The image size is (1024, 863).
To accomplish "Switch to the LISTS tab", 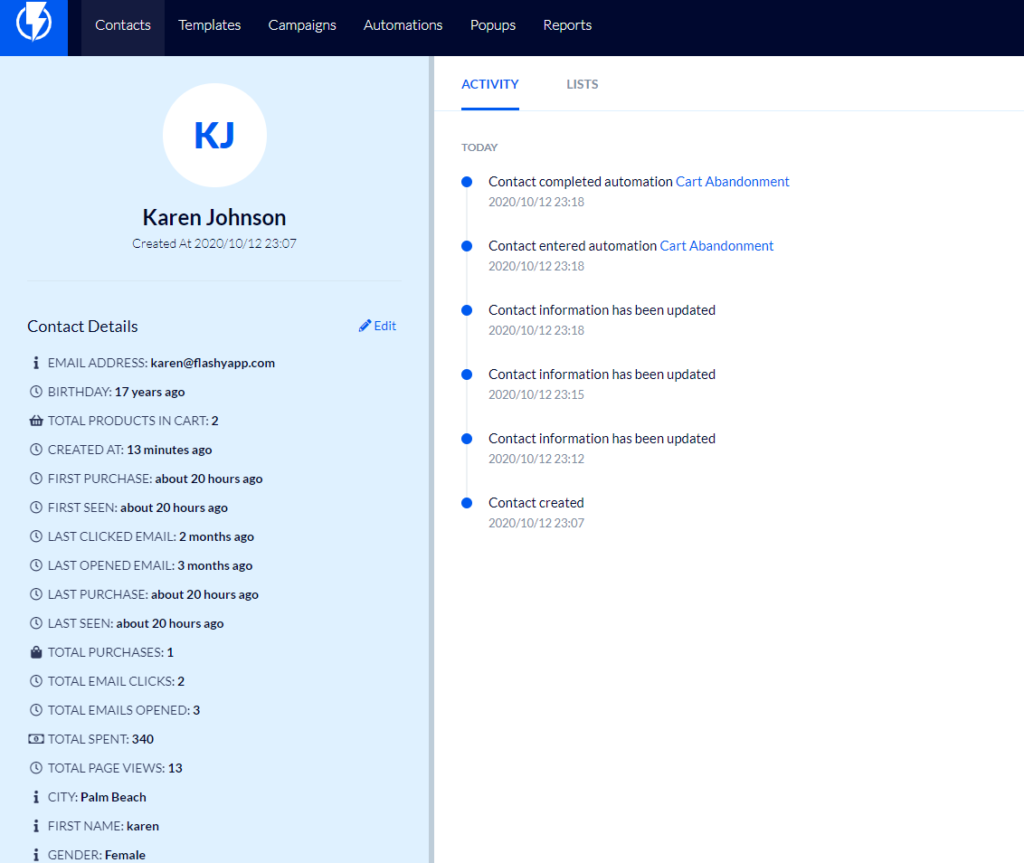I will 583,84.
